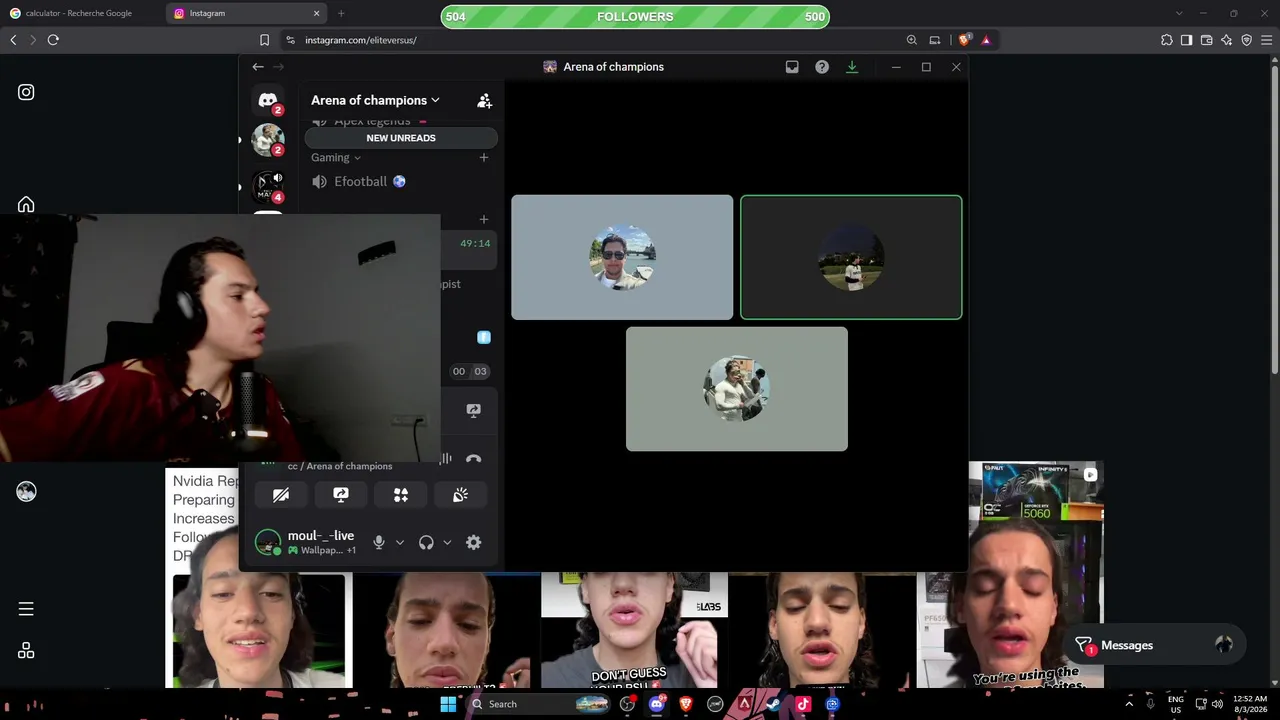Switch to calculator - Recherche Google tab
The image size is (1280, 720).
click(80, 13)
